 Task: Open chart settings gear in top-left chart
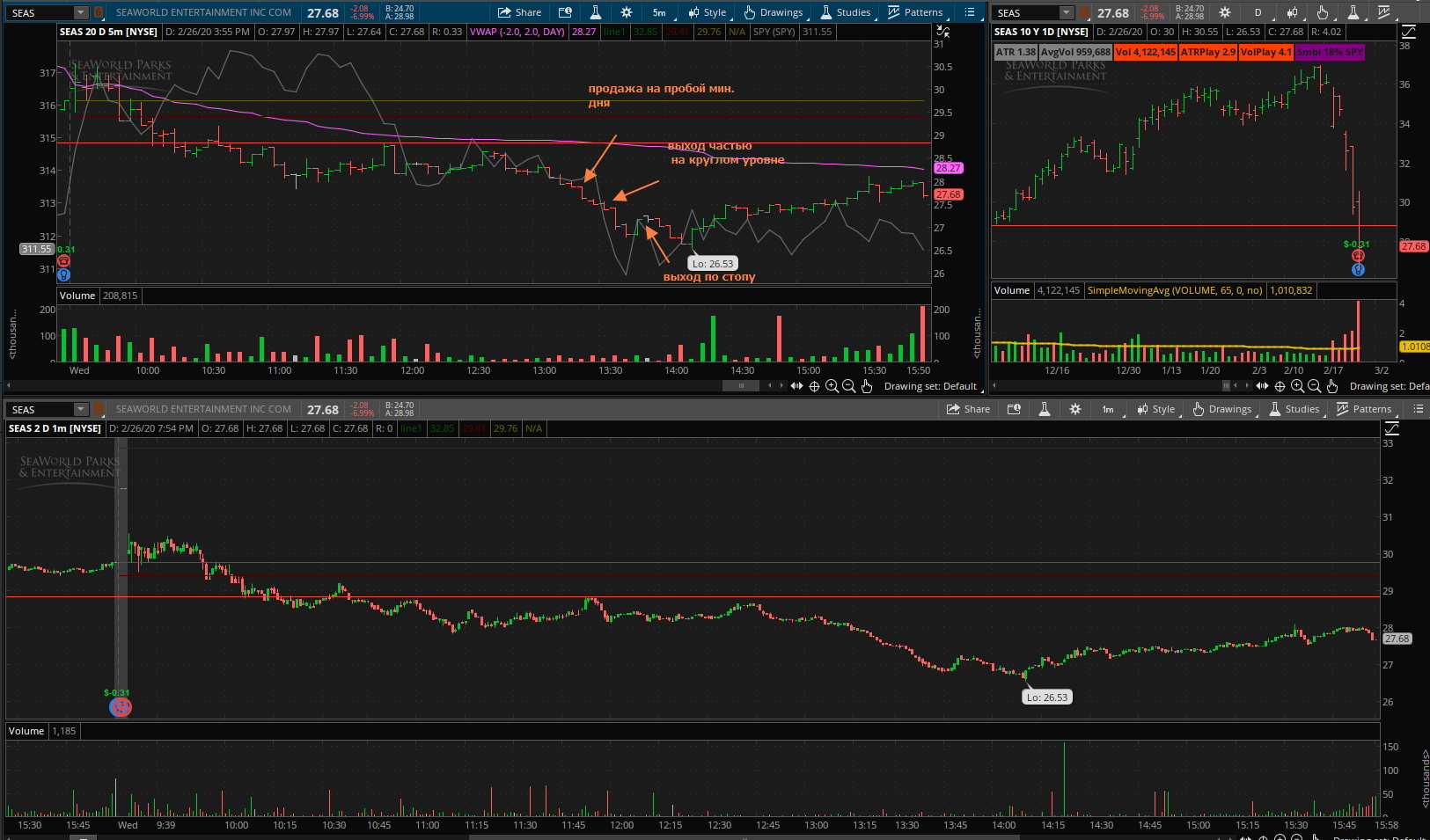pos(626,12)
